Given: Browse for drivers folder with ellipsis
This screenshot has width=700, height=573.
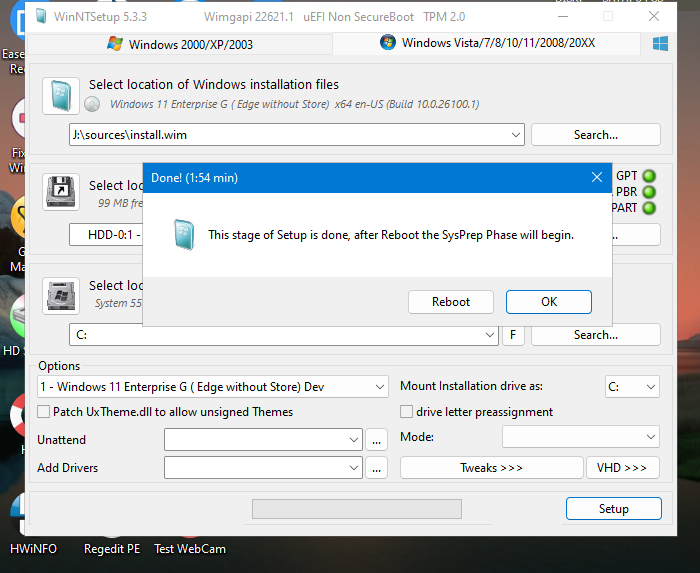Looking at the screenshot, I should tap(376, 468).
